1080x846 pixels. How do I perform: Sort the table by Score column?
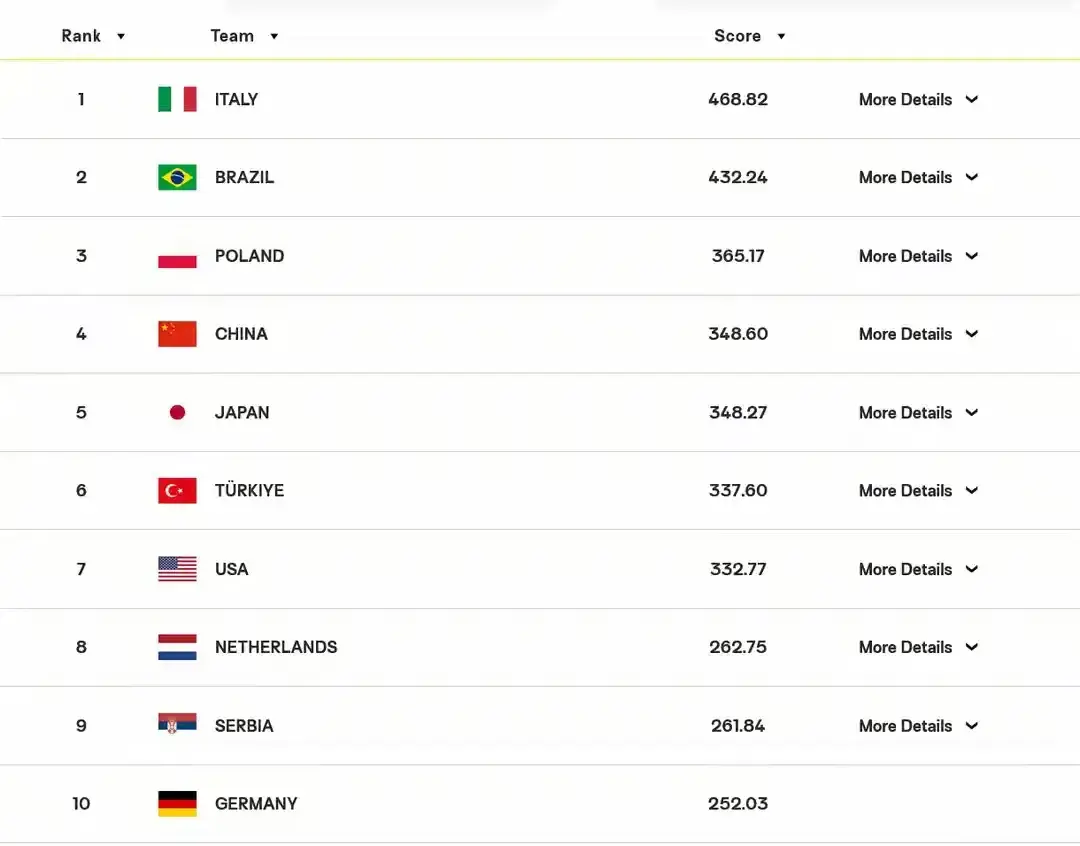(749, 36)
